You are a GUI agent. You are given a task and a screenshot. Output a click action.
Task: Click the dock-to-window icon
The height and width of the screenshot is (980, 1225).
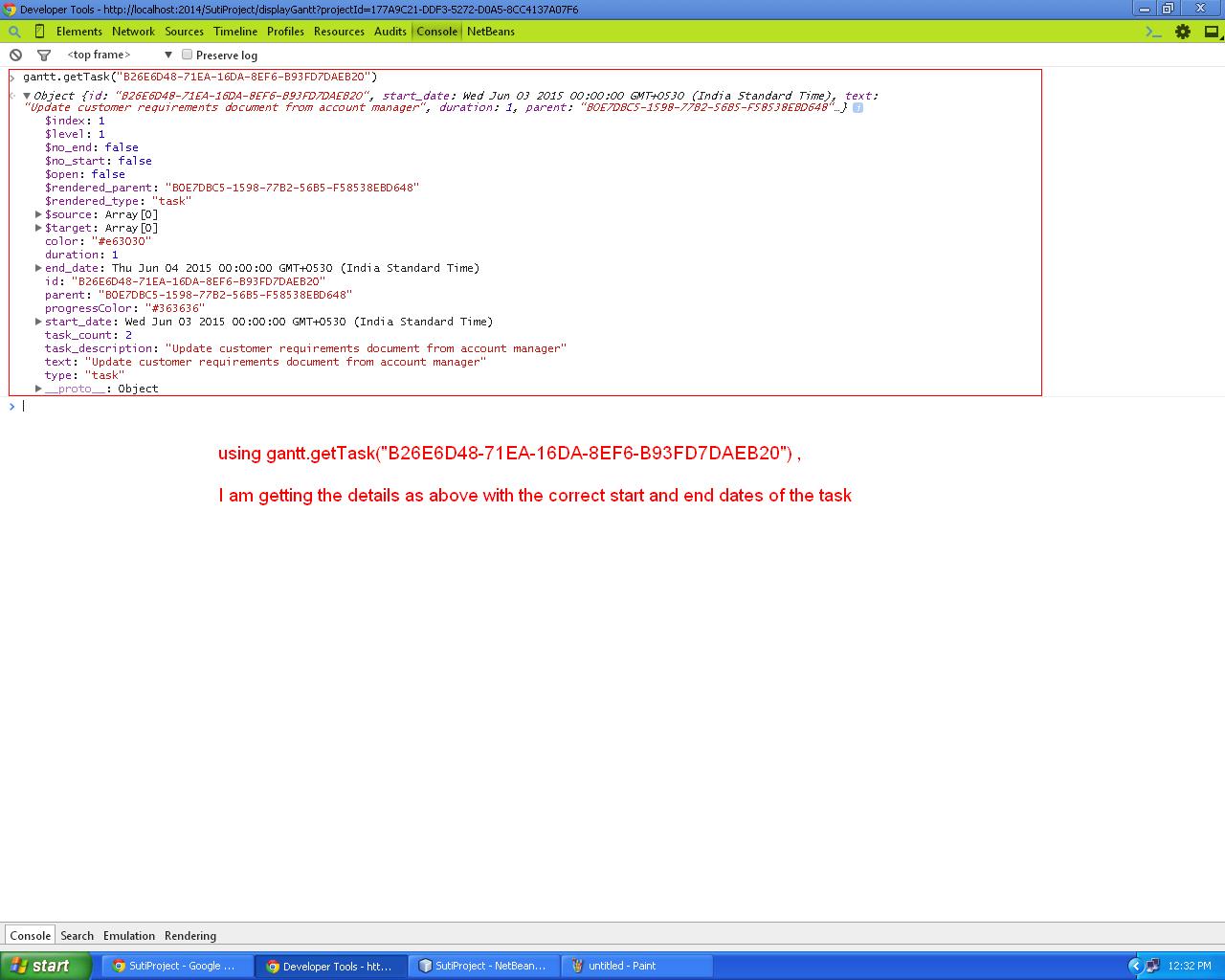(x=1211, y=32)
